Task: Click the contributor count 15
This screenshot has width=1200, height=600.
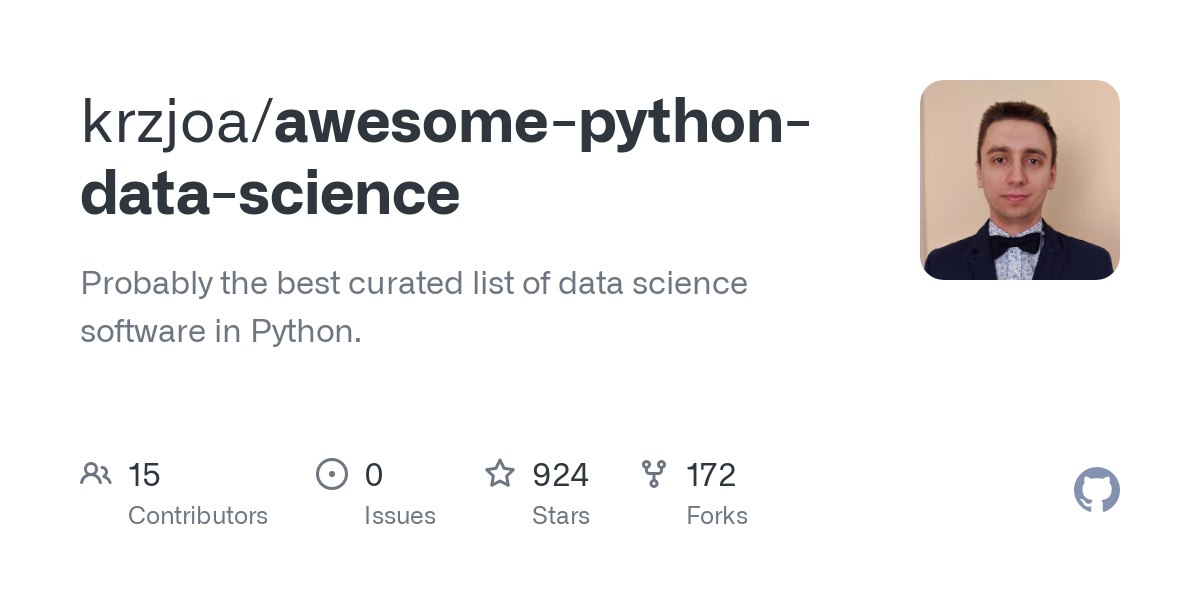Action: [144, 475]
